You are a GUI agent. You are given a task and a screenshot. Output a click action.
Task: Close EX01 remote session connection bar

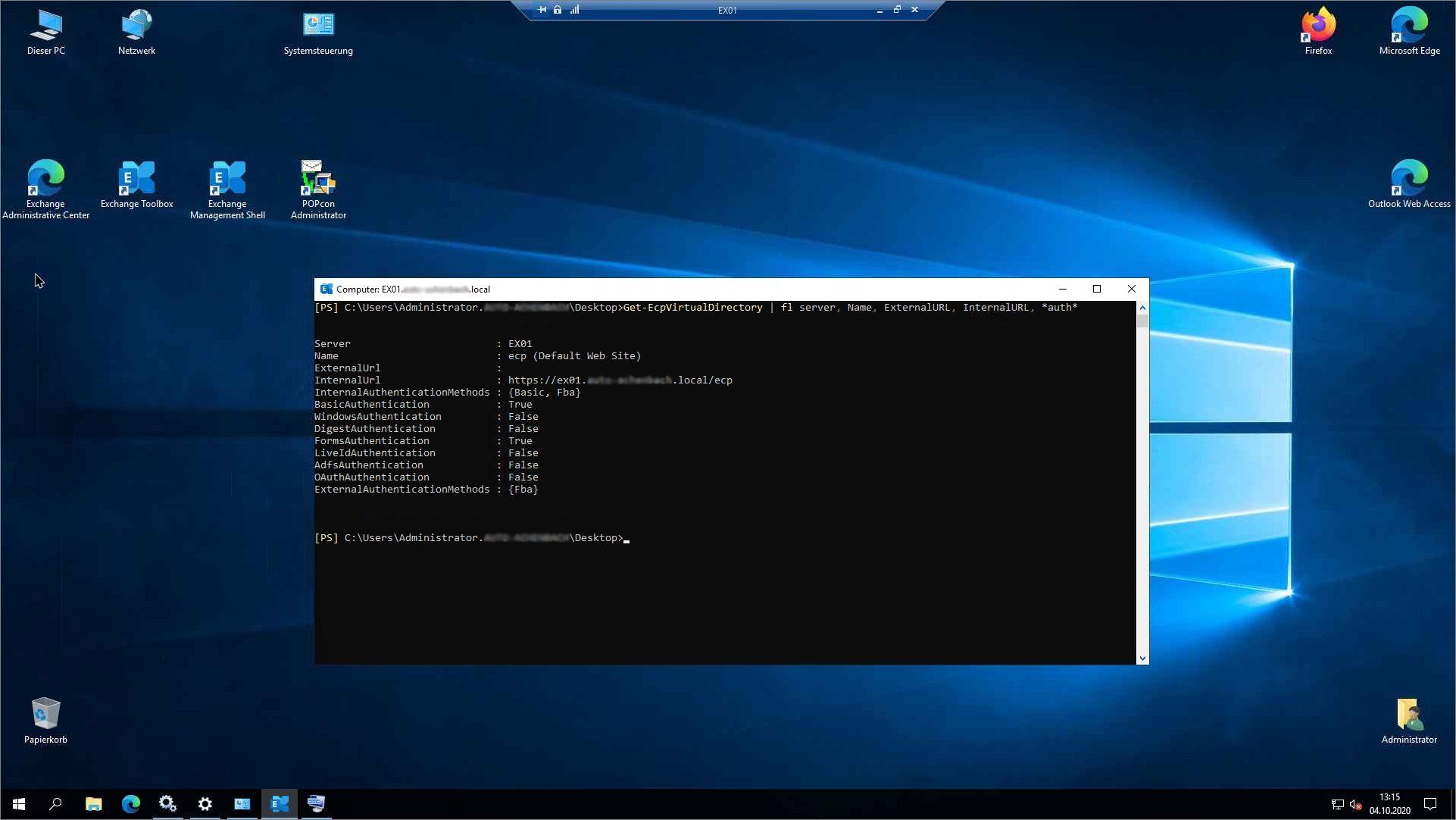(914, 10)
